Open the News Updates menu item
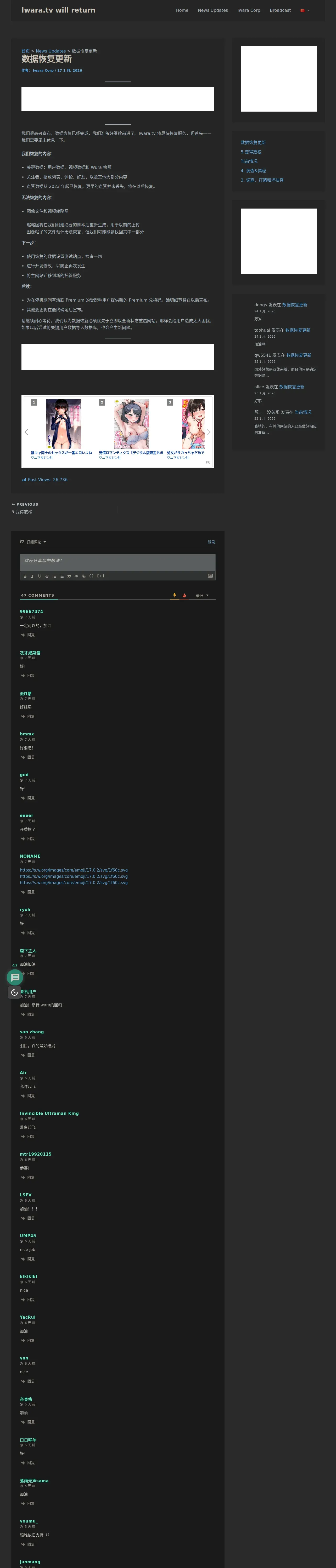Screen dimensions: 336x1568 (213, 10)
